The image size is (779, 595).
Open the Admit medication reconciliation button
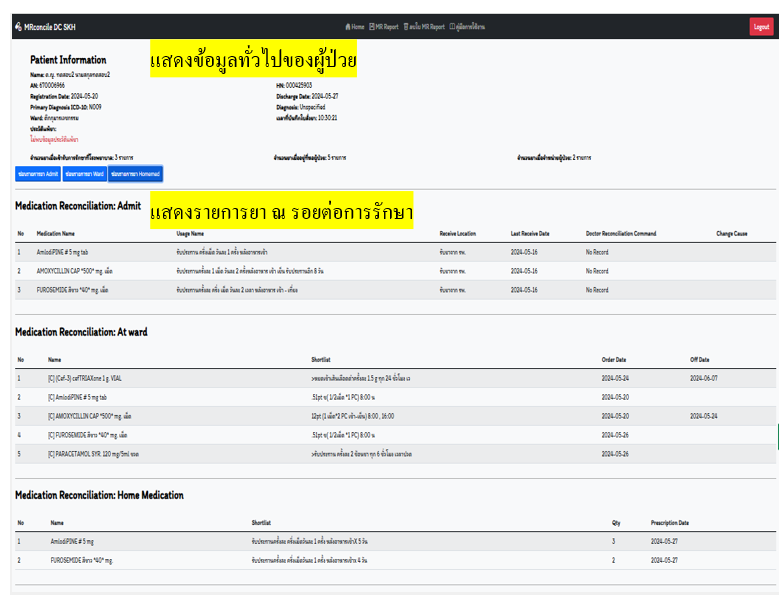(x=37, y=174)
